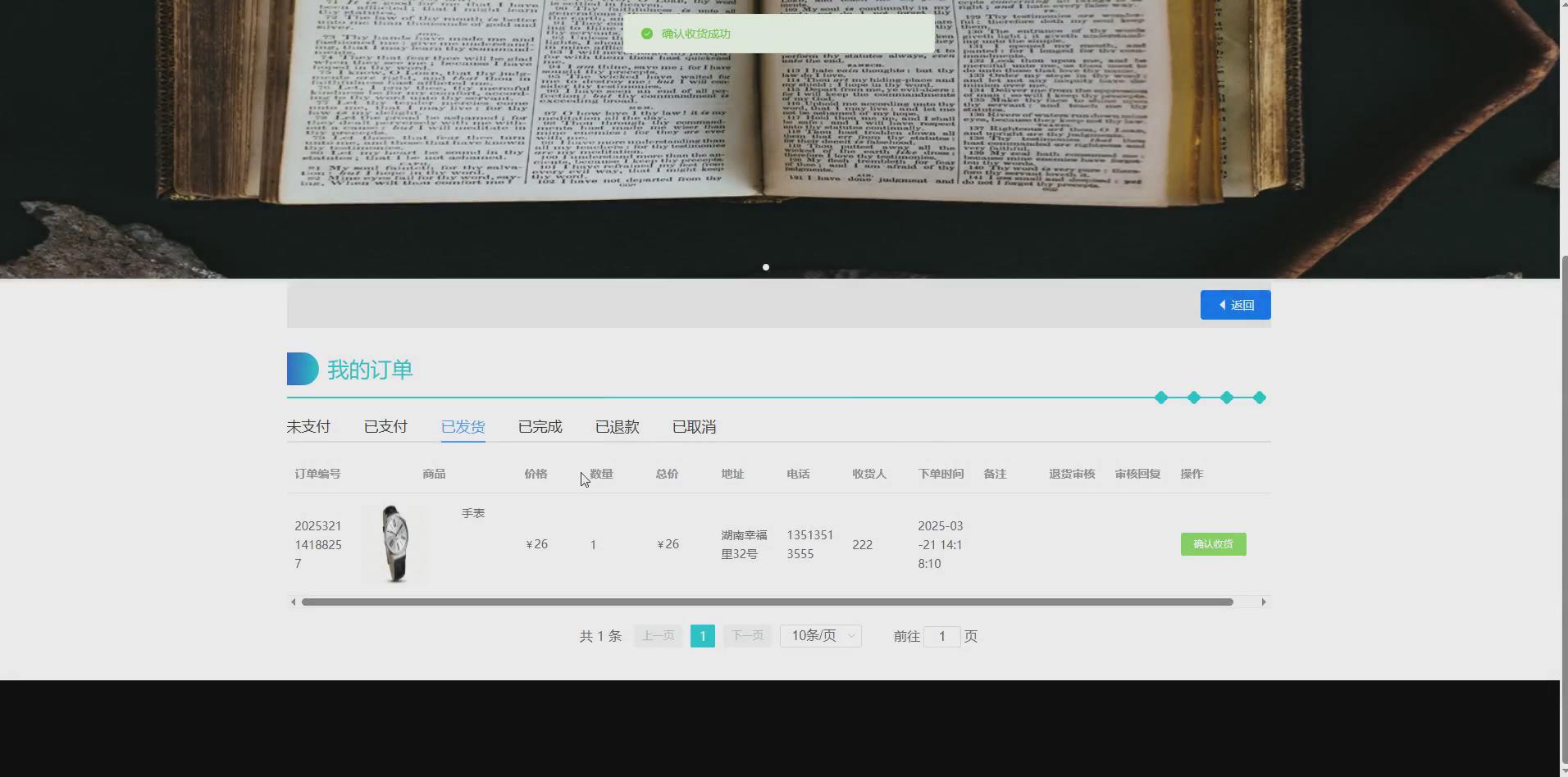Click the 订单编号 column header
1568x777 pixels.
[x=317, y=474]
